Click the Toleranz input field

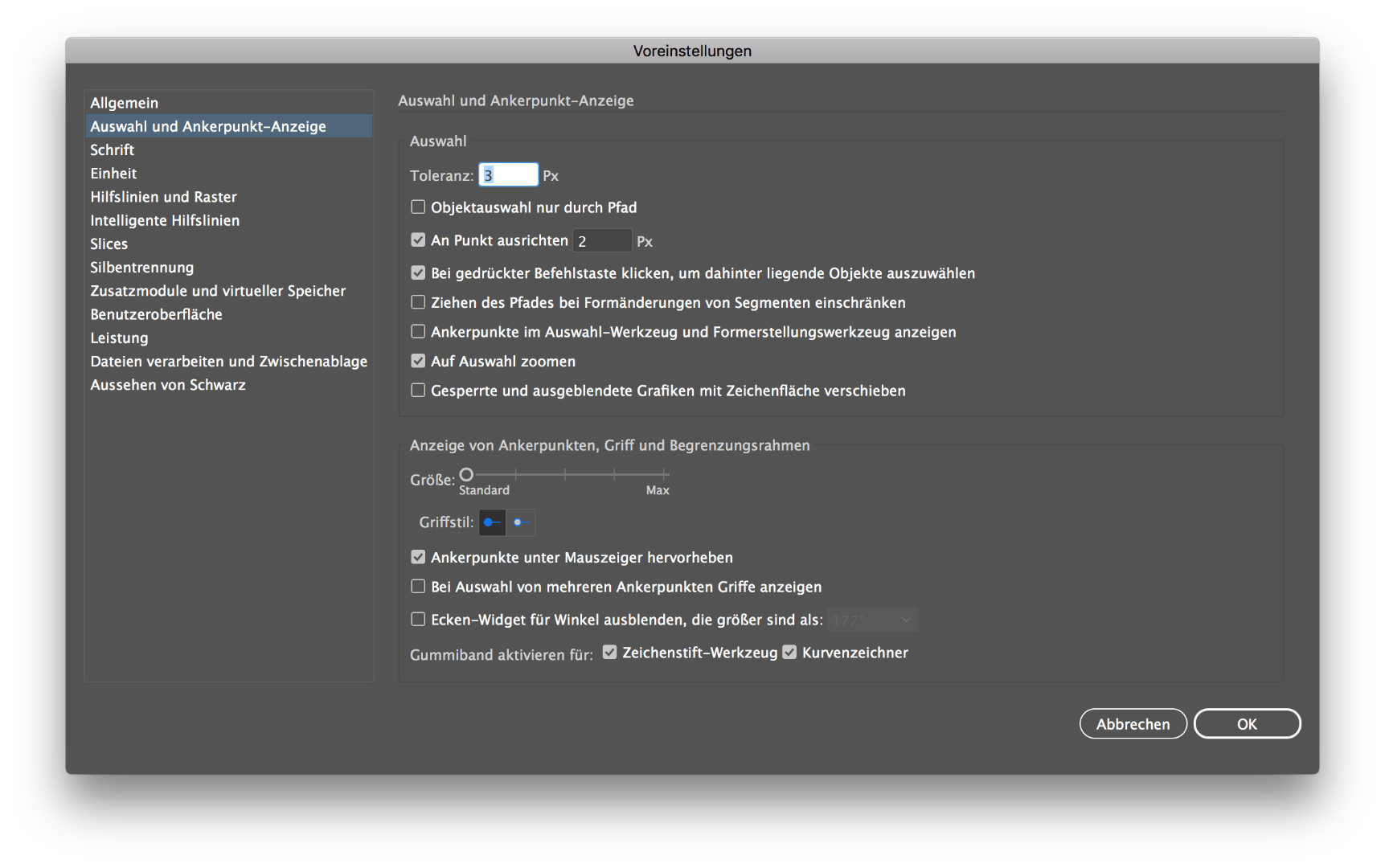click(x=508, y=175)
